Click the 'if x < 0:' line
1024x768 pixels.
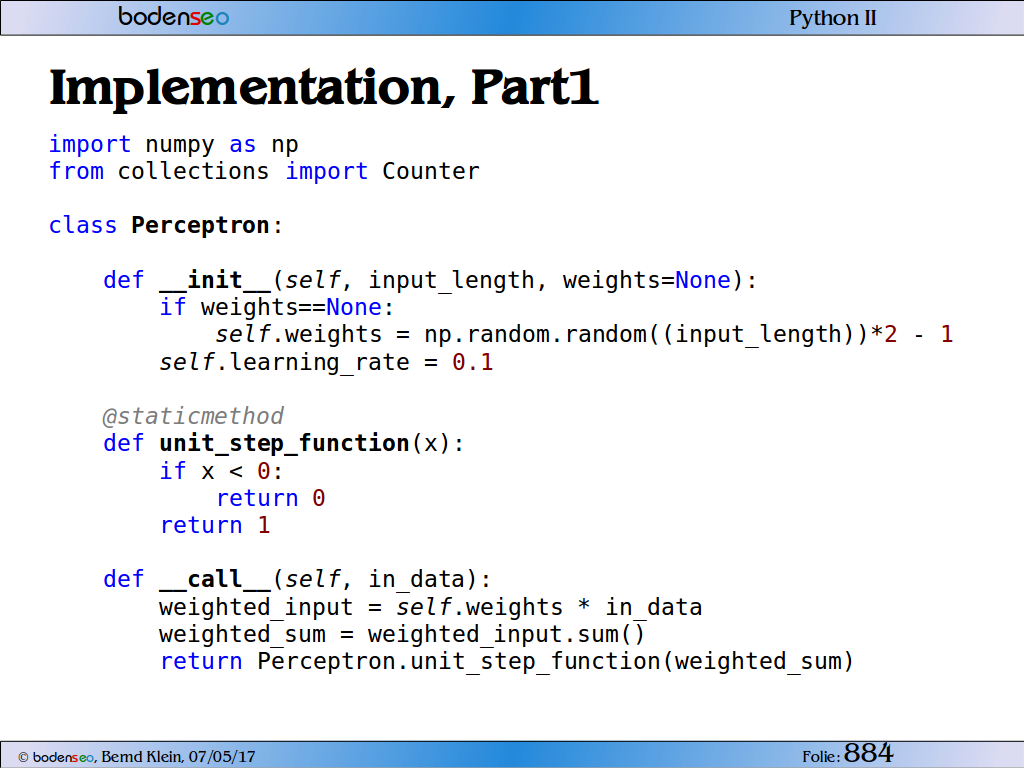221,471
